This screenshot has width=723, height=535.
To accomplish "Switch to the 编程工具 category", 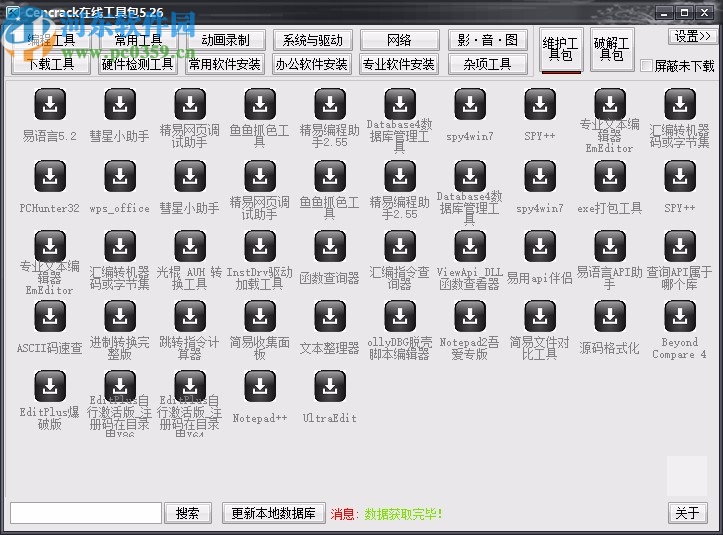I will pos(51,40).
